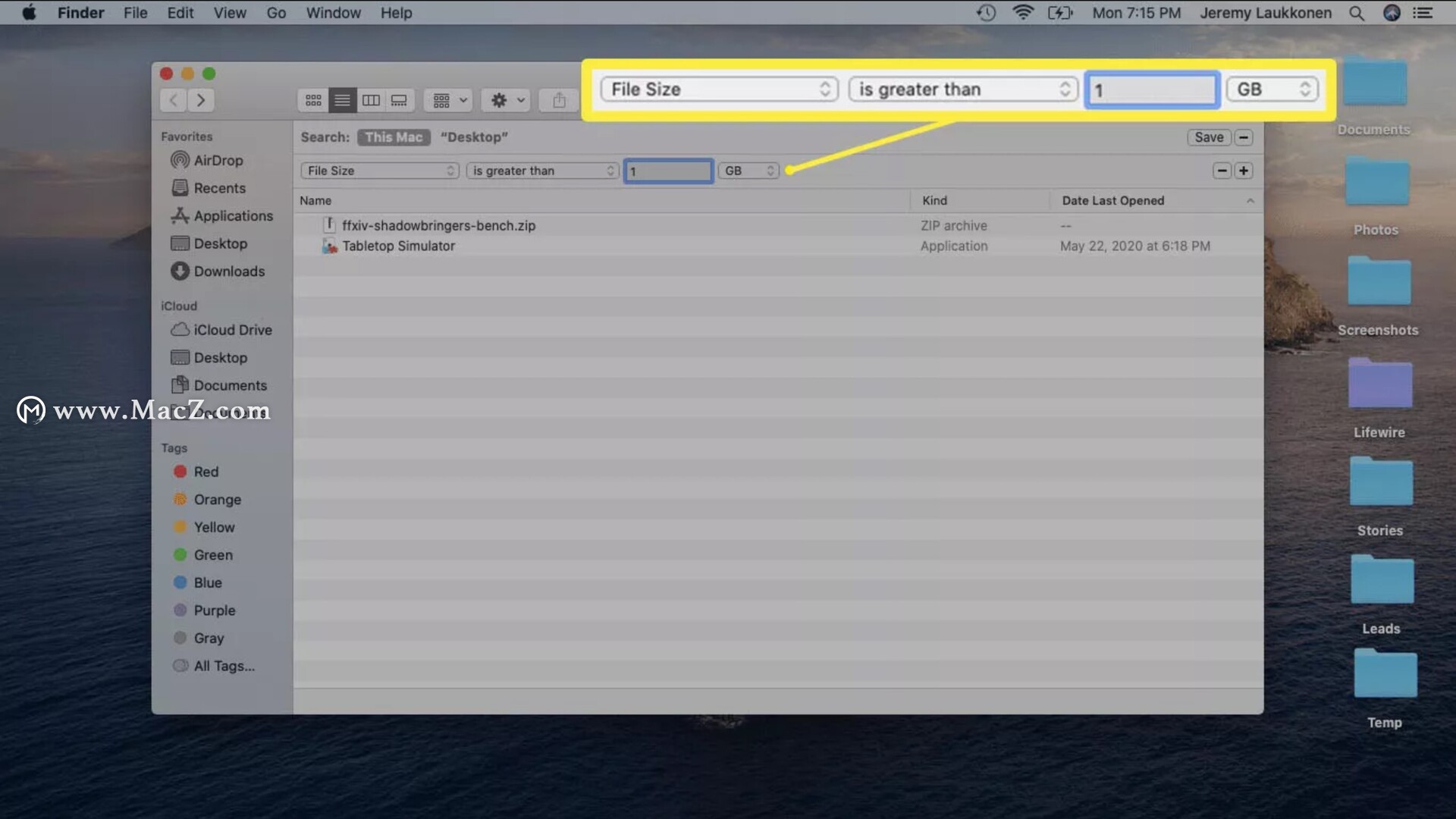
Task: Click the battery status icon
Action: coord(1060,13)
